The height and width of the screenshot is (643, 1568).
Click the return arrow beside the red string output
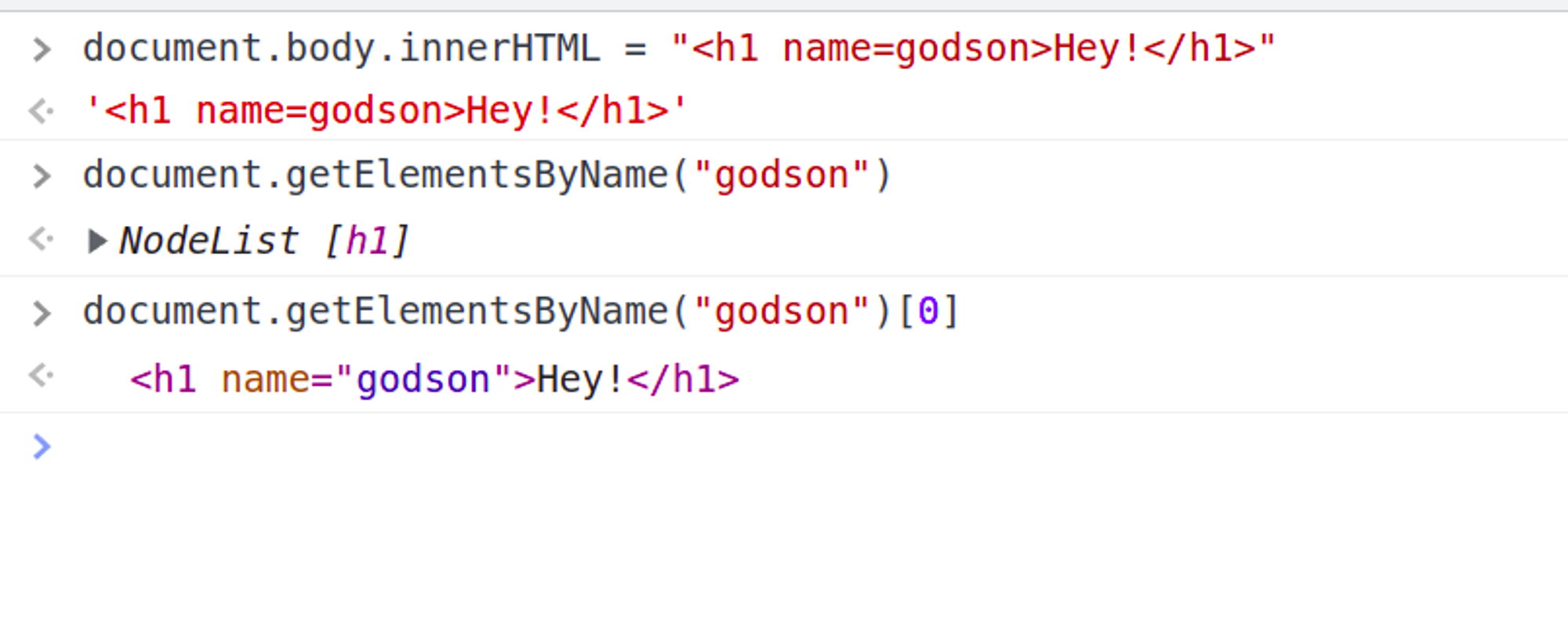42,111
